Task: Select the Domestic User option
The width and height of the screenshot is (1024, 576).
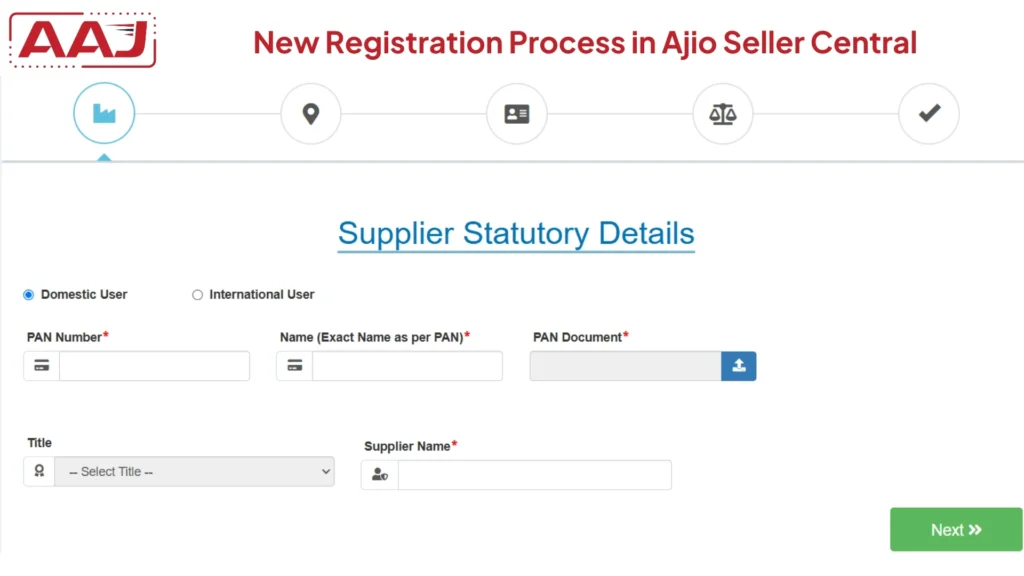Action: click(28, 294)
